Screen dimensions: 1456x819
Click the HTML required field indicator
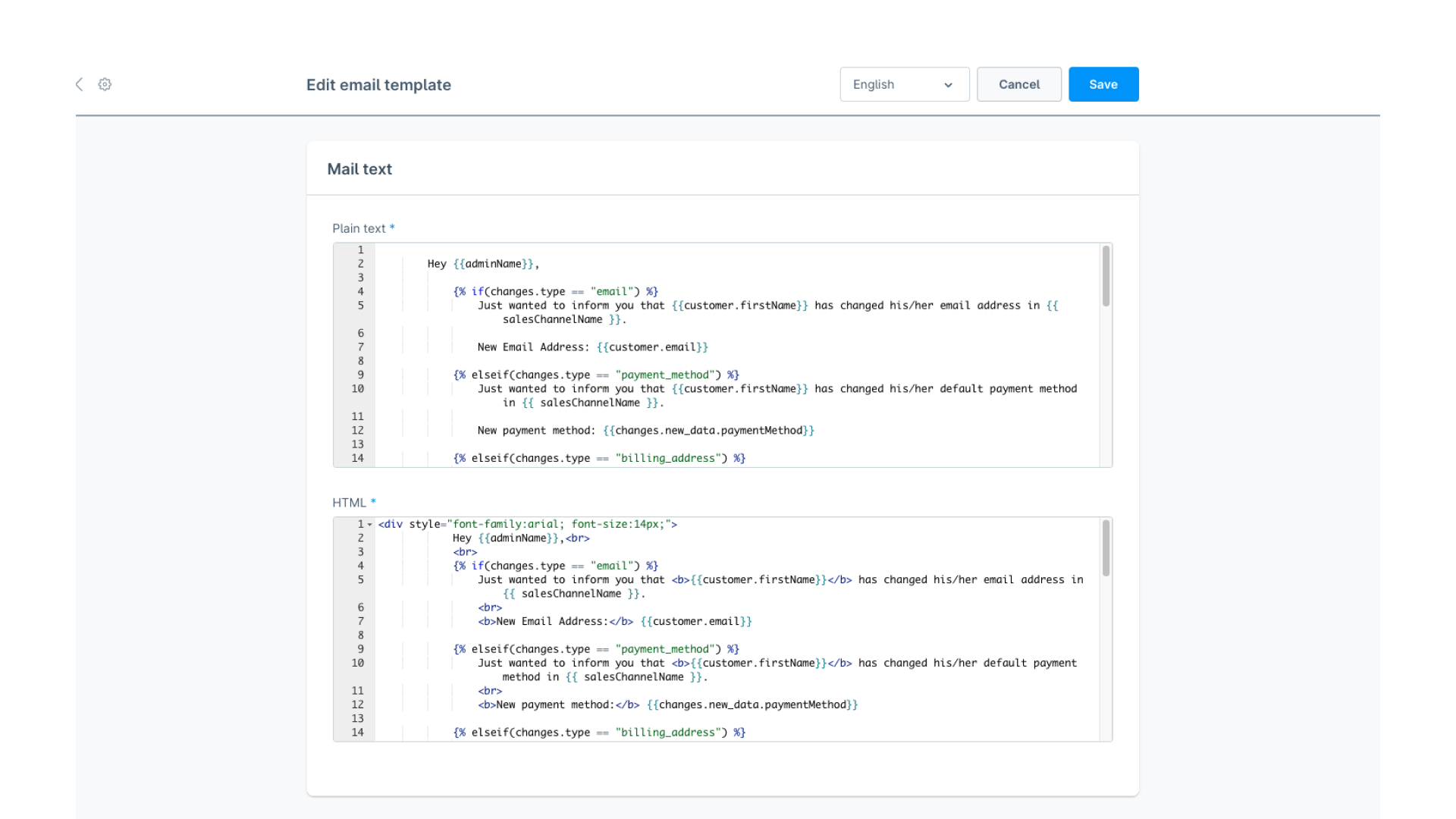tap(373, 501)
